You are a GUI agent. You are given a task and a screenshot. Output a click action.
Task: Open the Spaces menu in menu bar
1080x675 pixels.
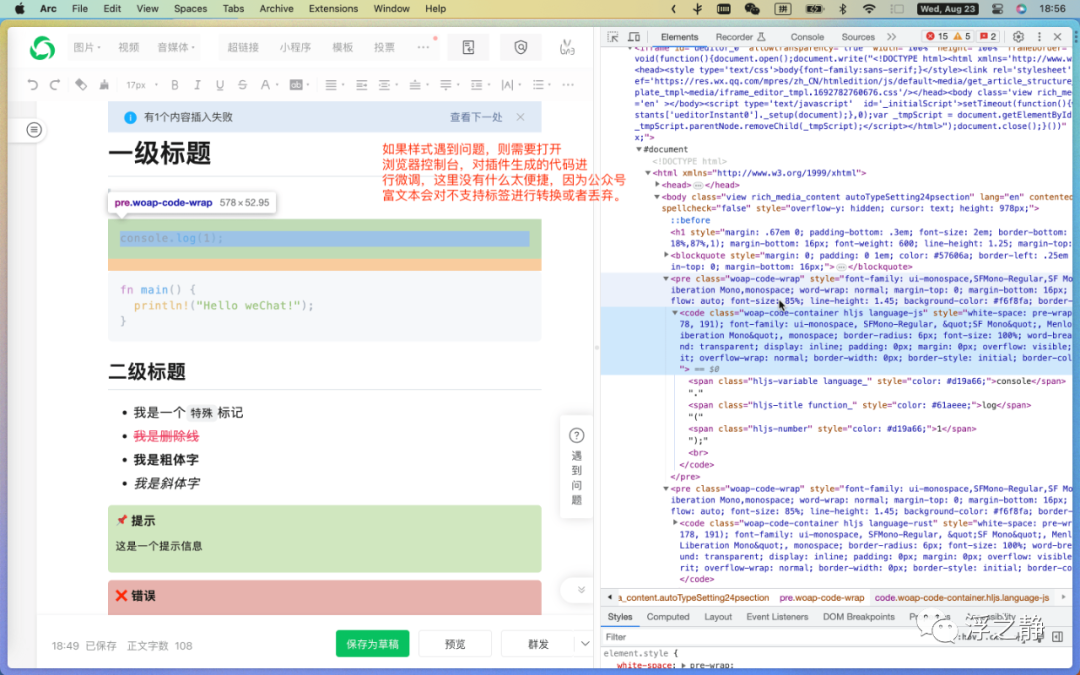click(x=190, y=9)
